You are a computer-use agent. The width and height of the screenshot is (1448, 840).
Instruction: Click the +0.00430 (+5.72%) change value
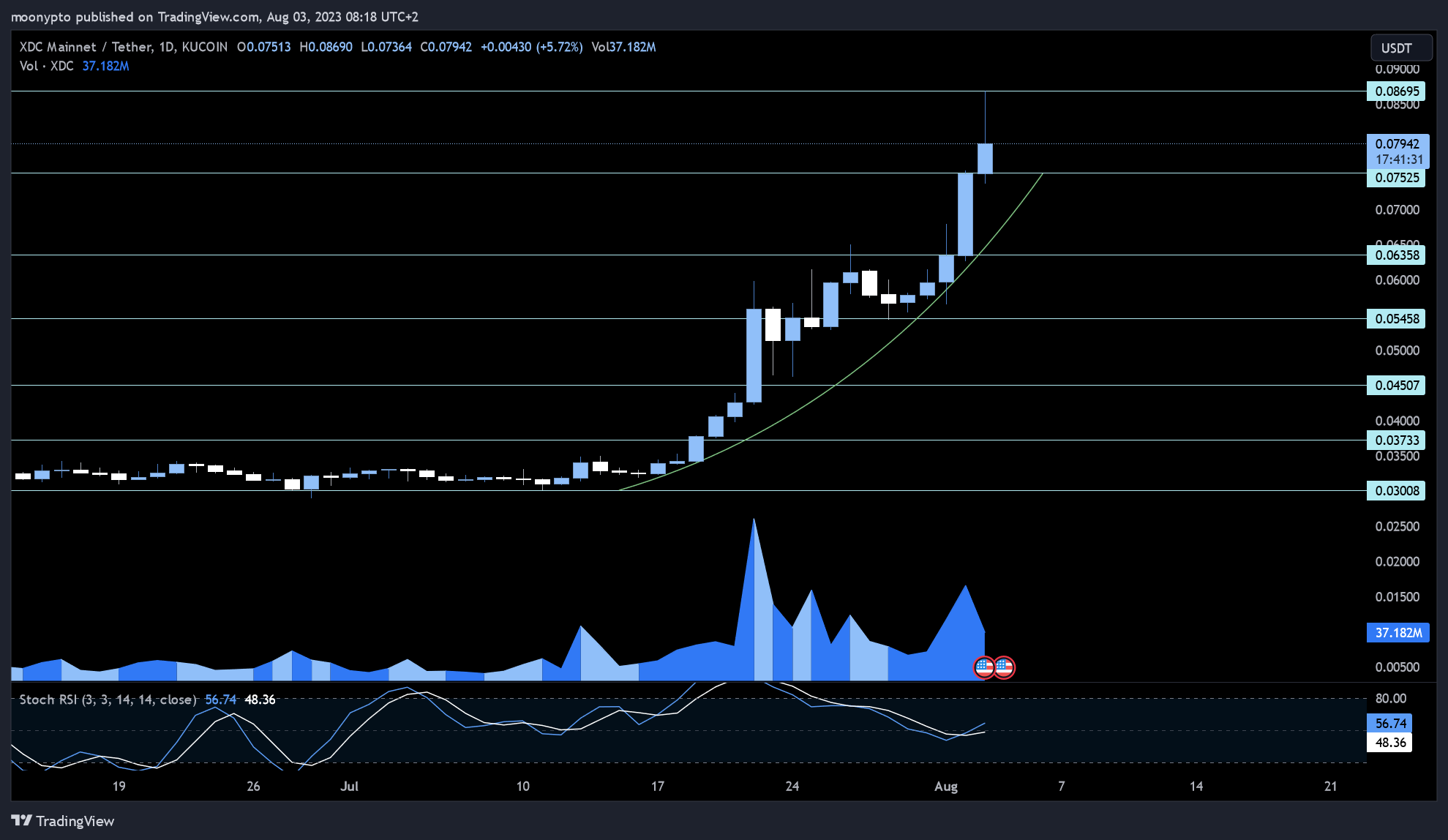tap(532, 47)
